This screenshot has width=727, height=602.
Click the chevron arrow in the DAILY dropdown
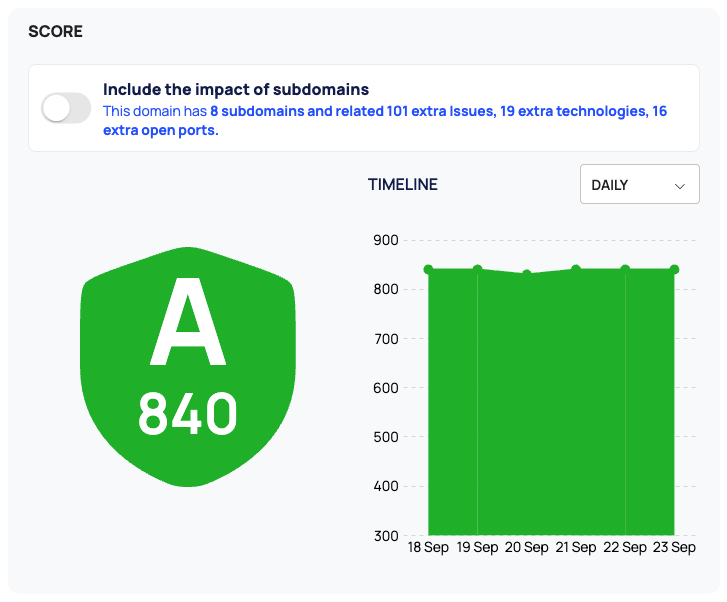point(679,186)
